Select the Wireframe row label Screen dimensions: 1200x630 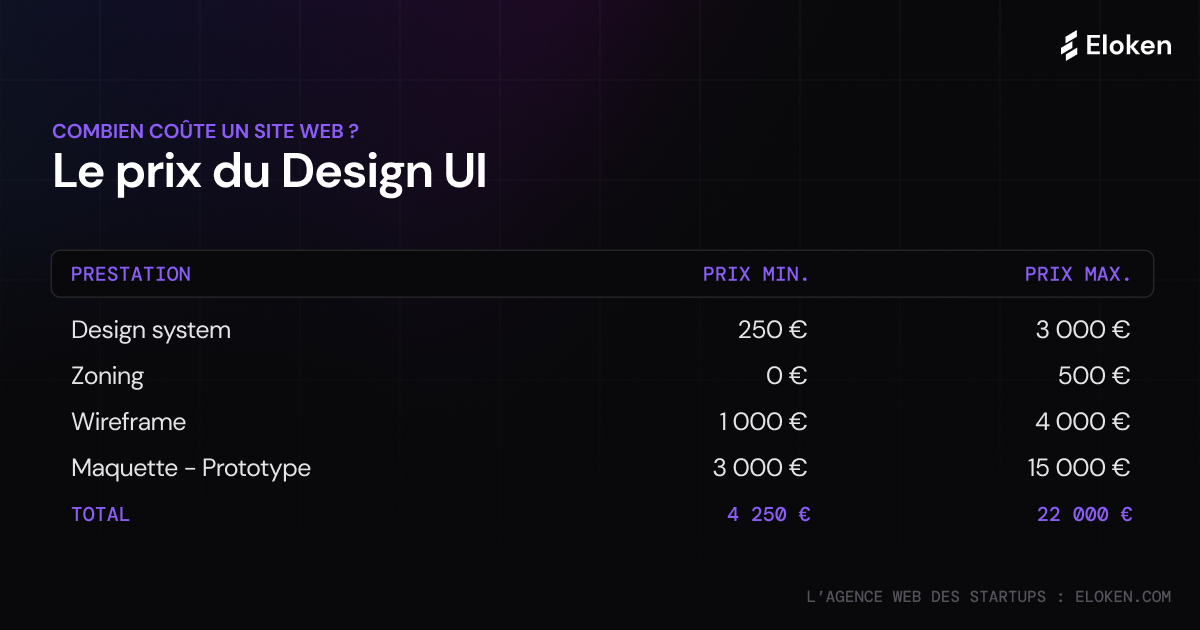pyautogui.click(x=128, y=422)
